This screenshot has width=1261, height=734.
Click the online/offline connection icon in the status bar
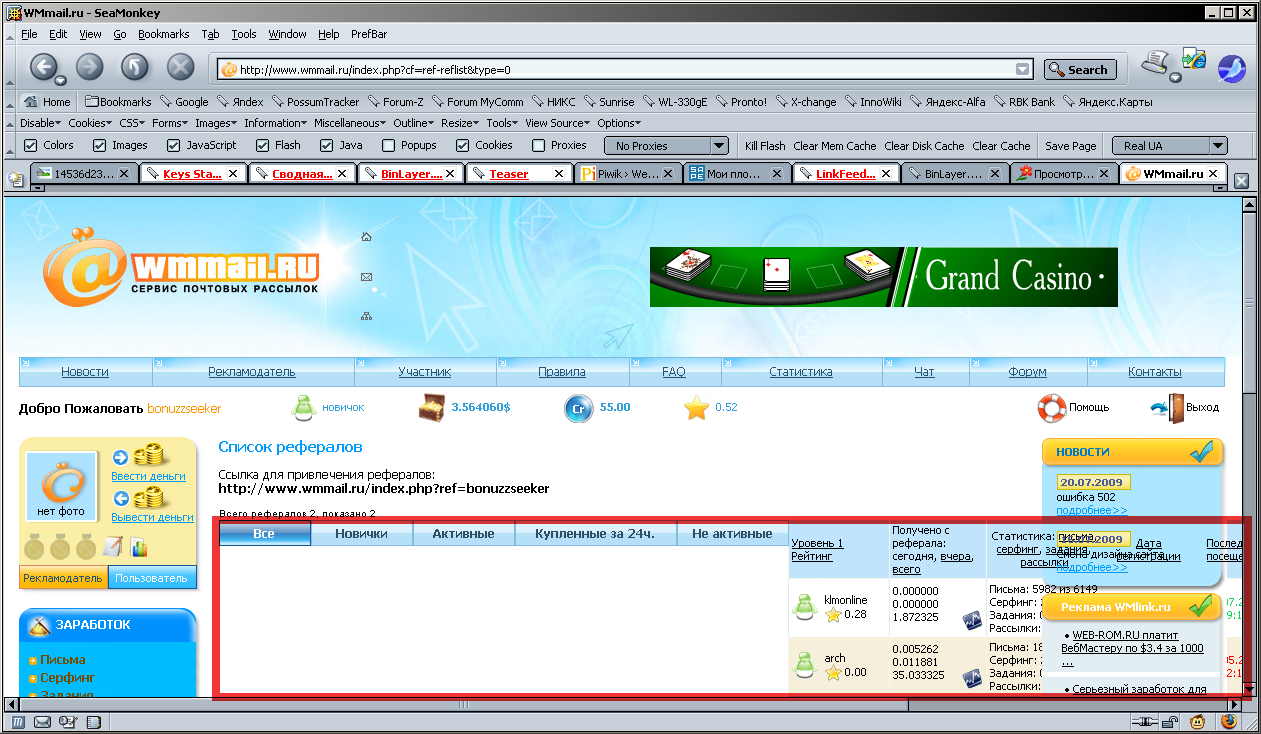(1143, 721)
